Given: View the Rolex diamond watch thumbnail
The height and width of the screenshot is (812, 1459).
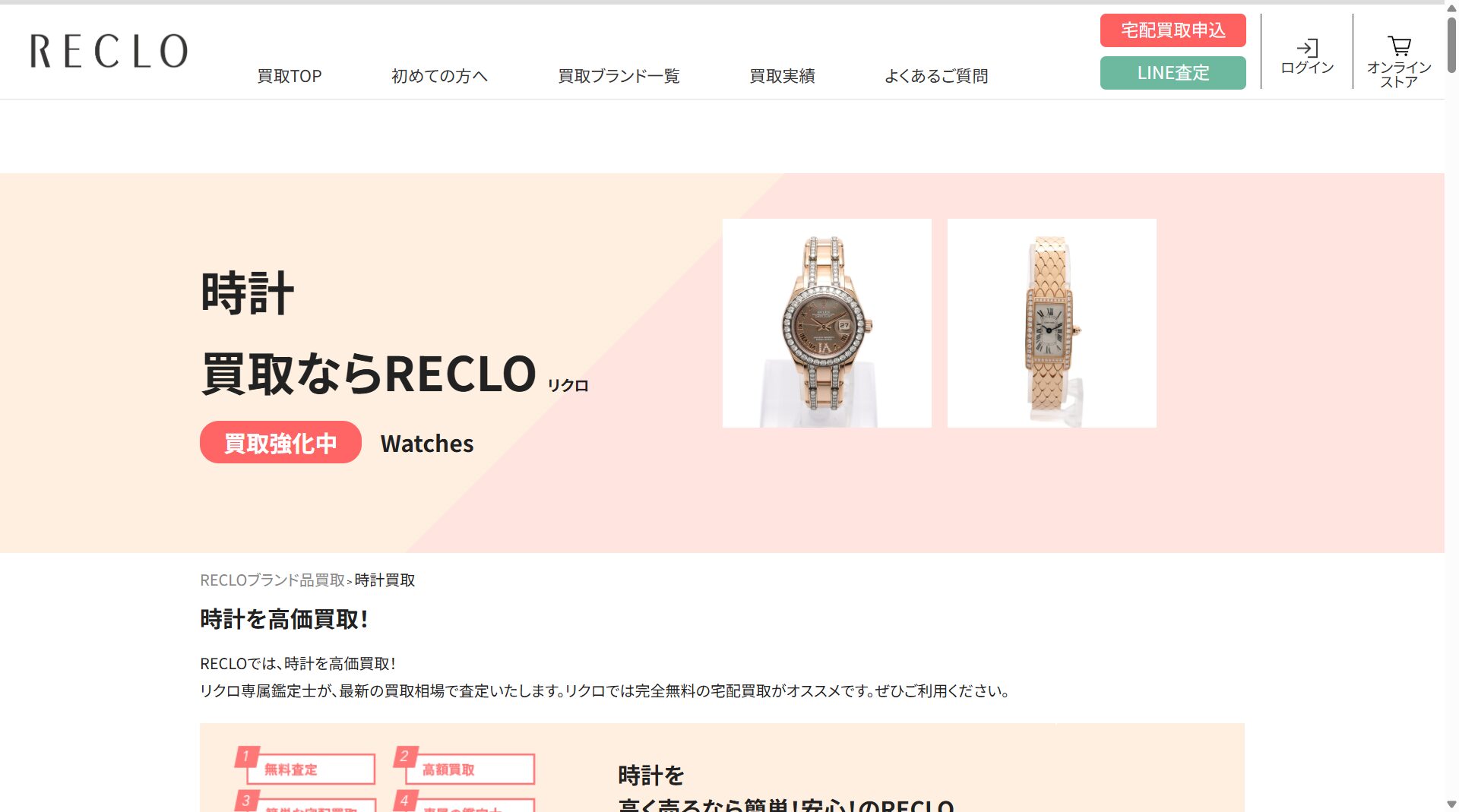Looking at the screenshot, I should point(827,323).
